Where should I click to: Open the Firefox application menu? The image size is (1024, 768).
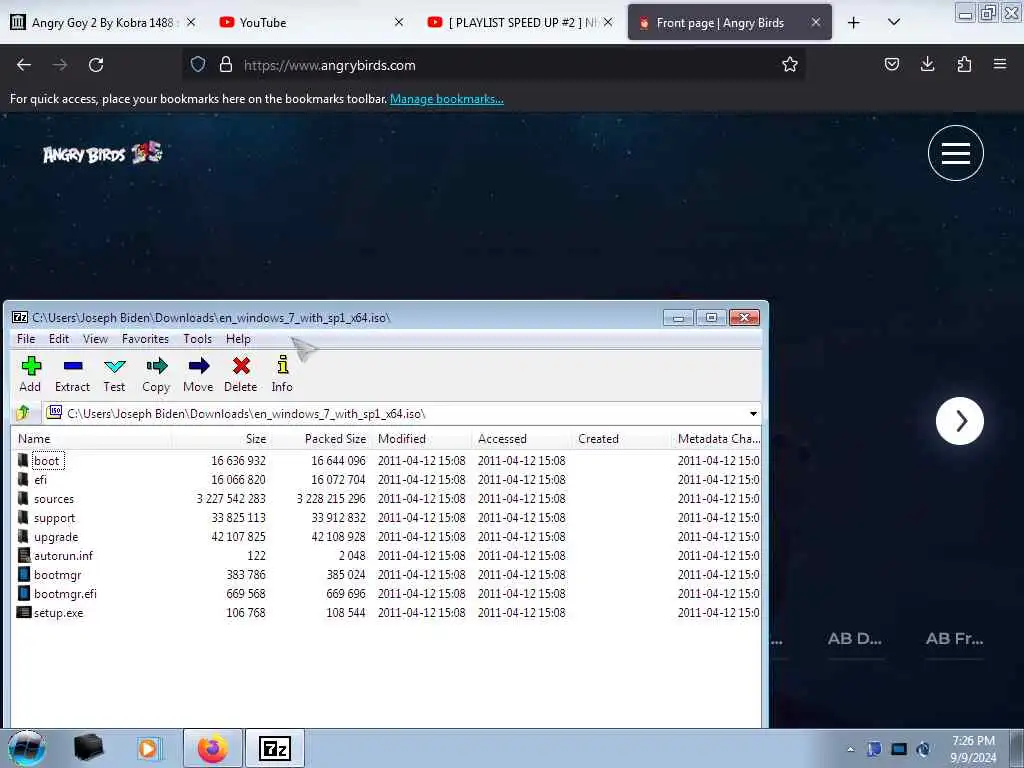(1000, 64)
